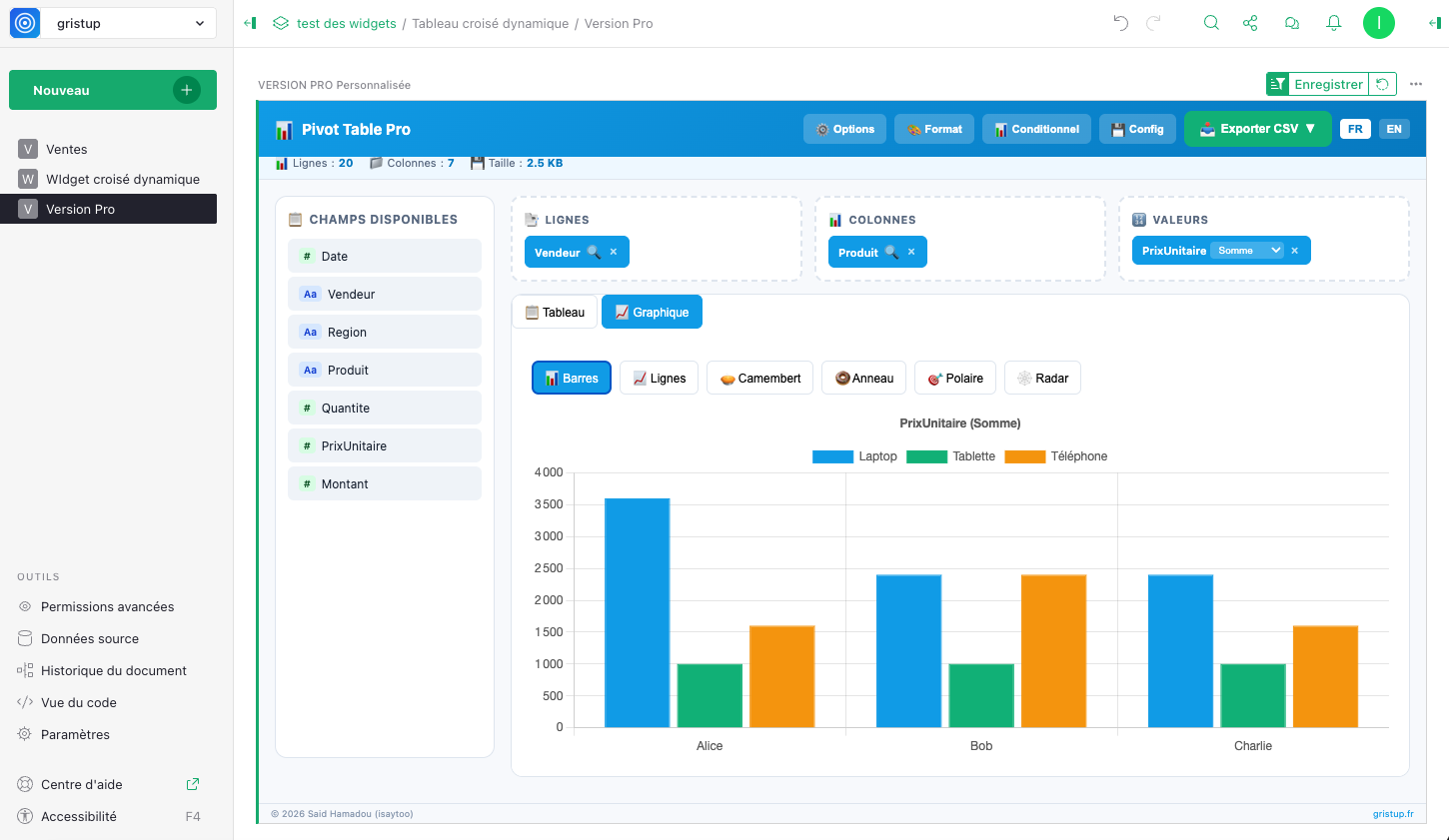Click the Conditionnel button
The height and width of the screenshot is (840, 1449).
click(1036, 129)
